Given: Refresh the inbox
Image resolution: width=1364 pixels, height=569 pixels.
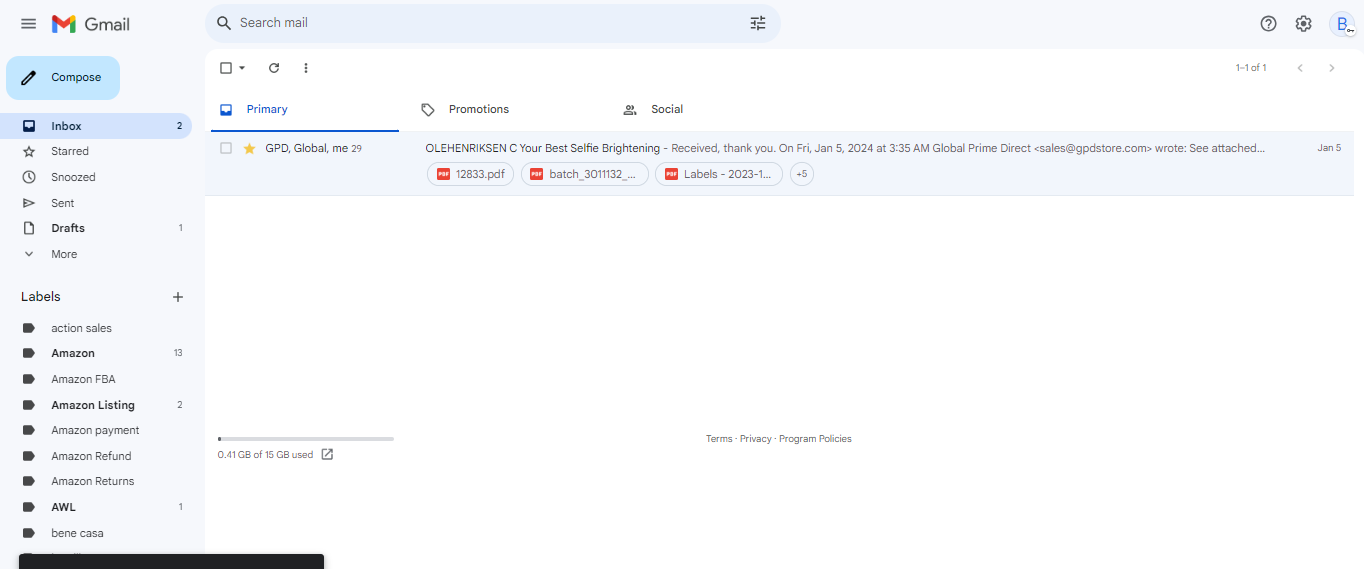Looking at the screenshot, I should pos(274,68).
